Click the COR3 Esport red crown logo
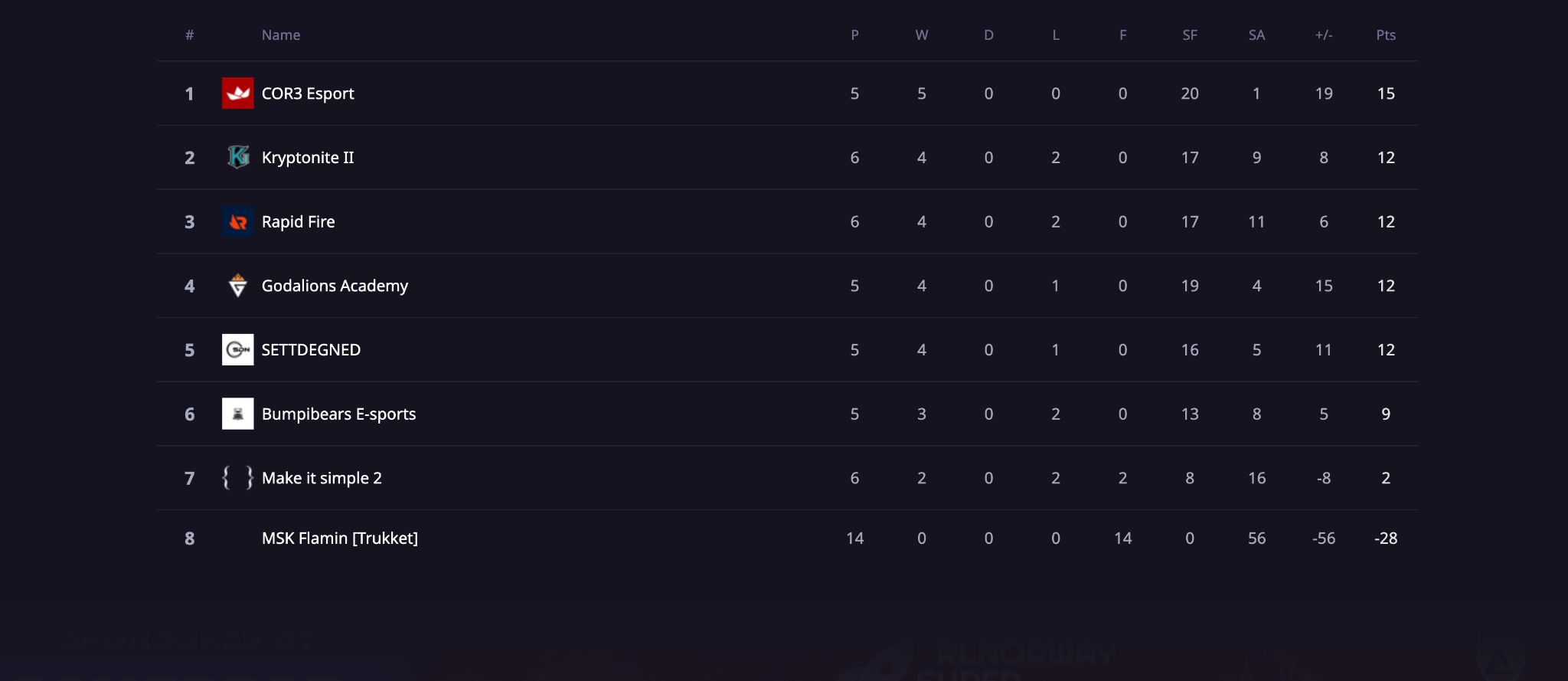This screenshot has height=681, width=1568. [237, 93]
